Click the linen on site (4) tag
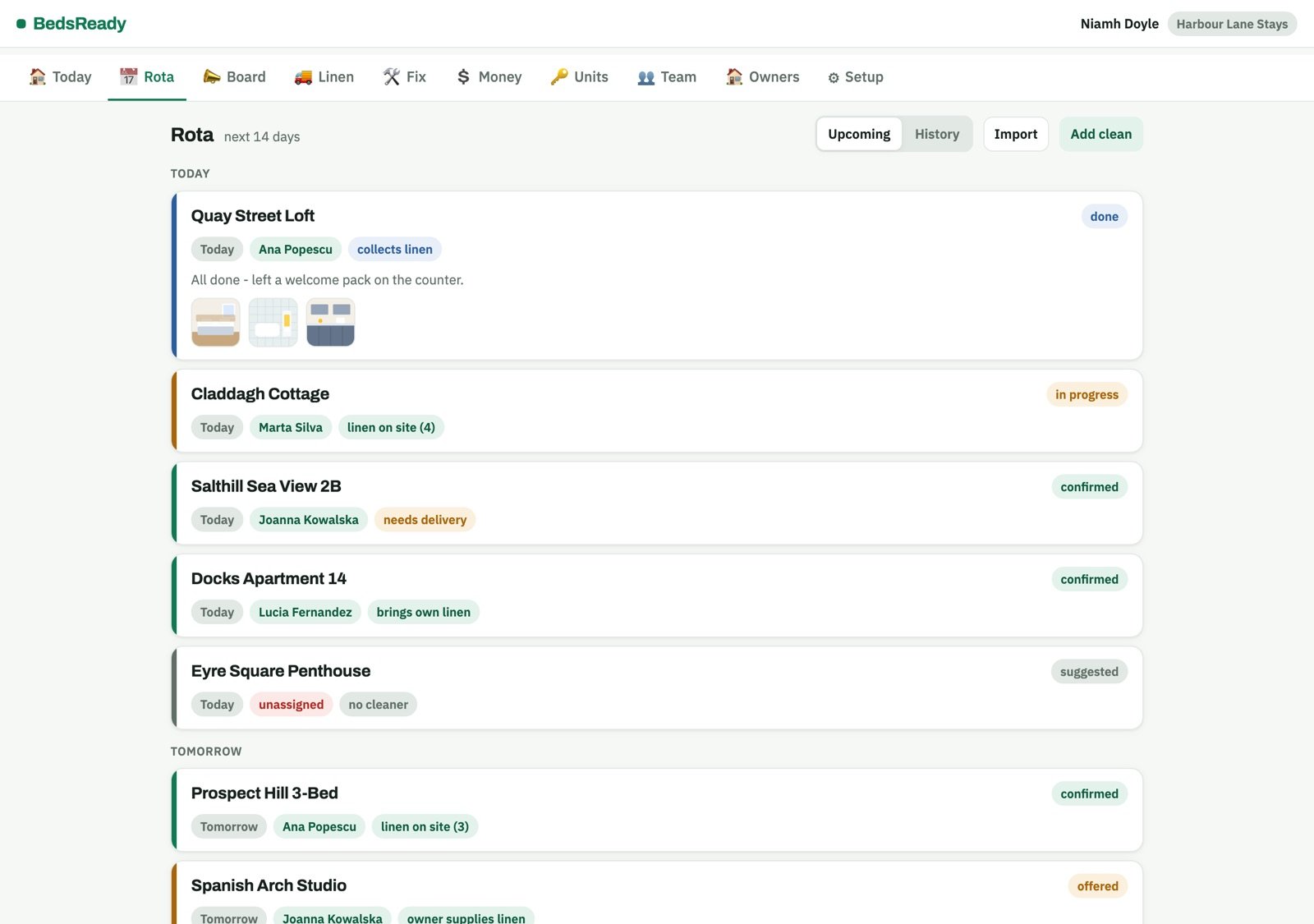 391,427
